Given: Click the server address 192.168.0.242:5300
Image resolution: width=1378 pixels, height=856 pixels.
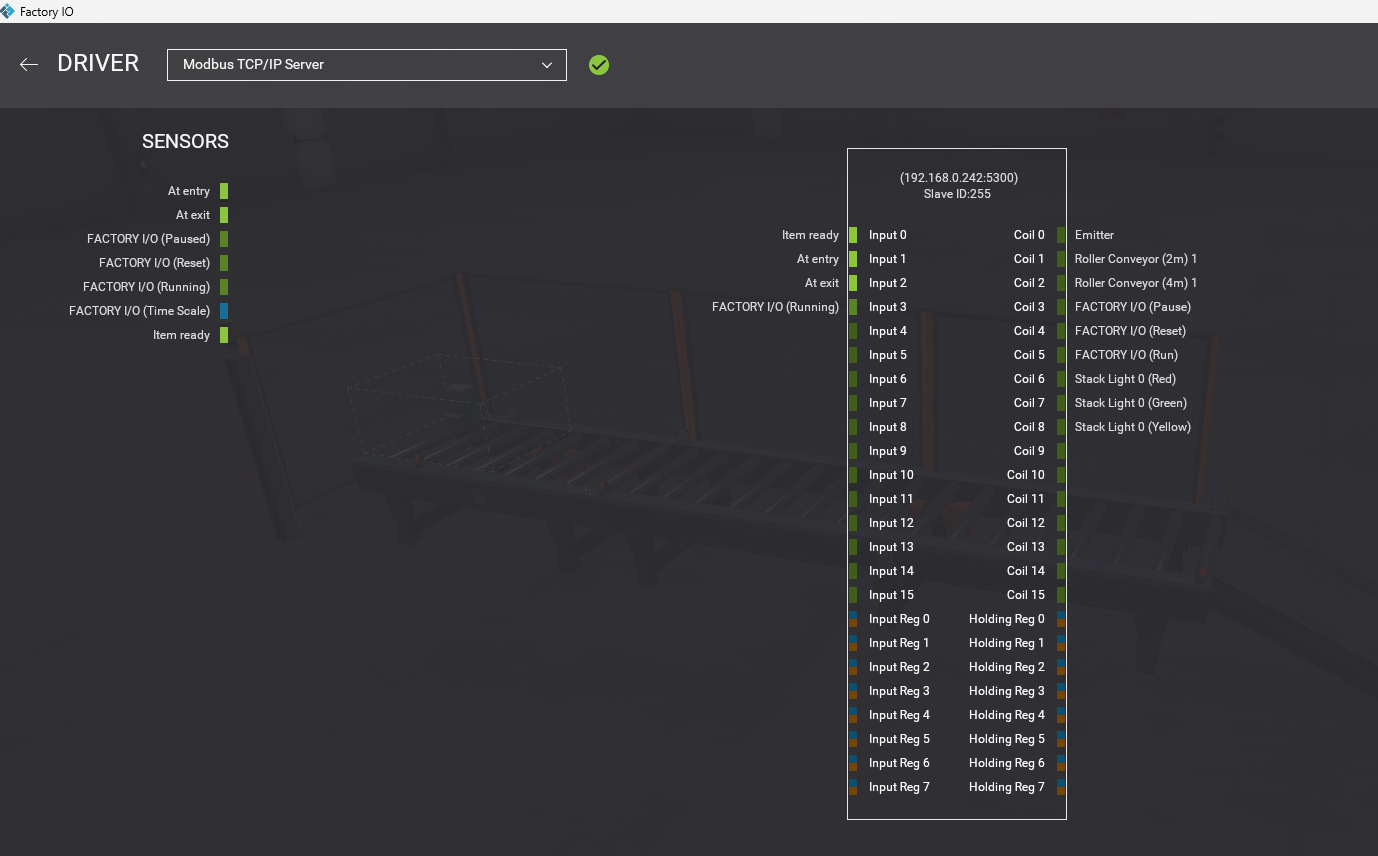Looking at the screenshot, I should coord(958,178).
